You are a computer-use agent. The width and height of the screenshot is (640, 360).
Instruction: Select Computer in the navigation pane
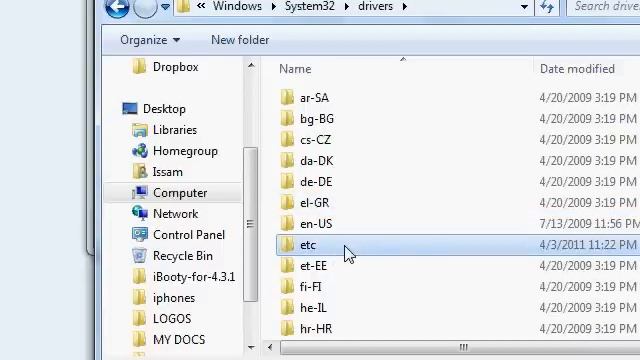[x=180, y=193]
